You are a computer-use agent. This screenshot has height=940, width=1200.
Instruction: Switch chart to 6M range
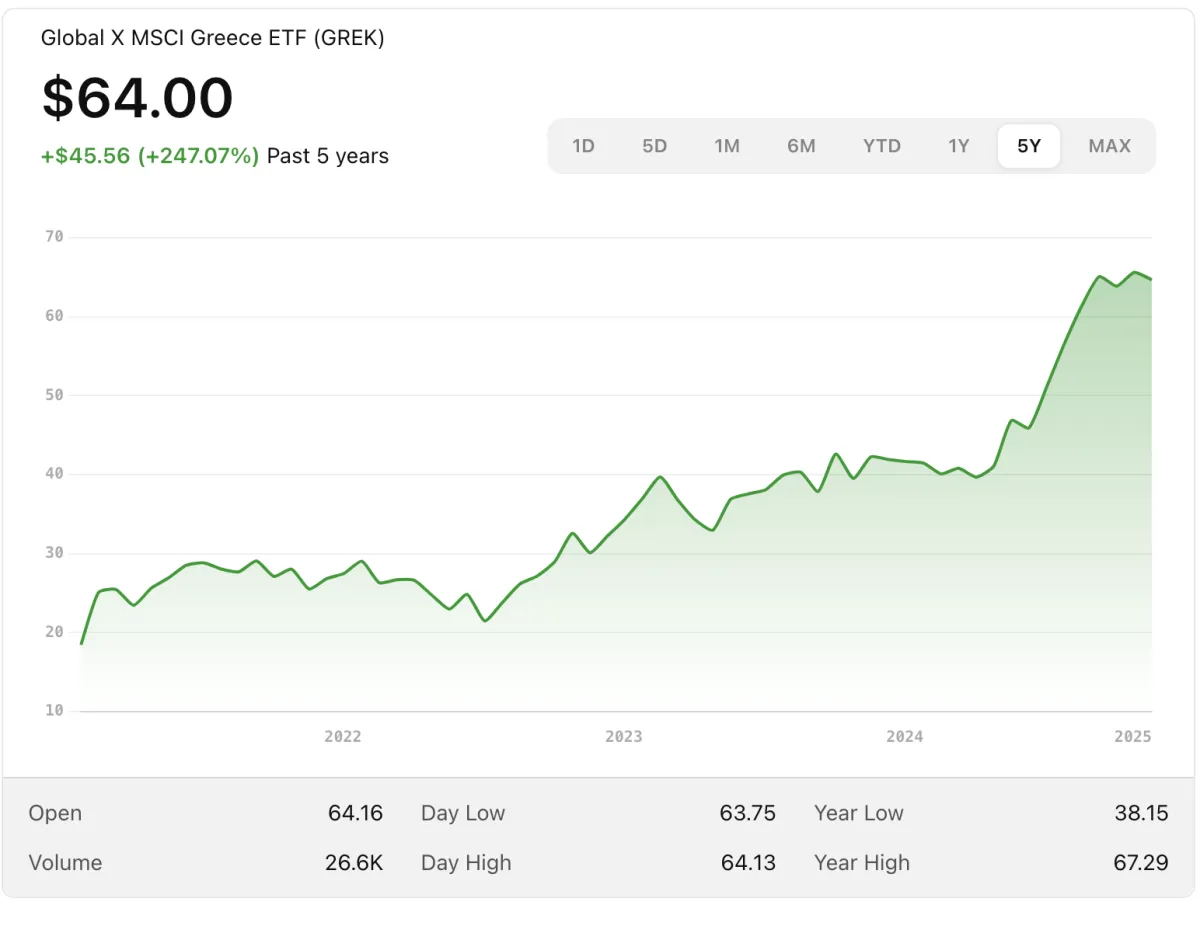(x=801, y=146)
